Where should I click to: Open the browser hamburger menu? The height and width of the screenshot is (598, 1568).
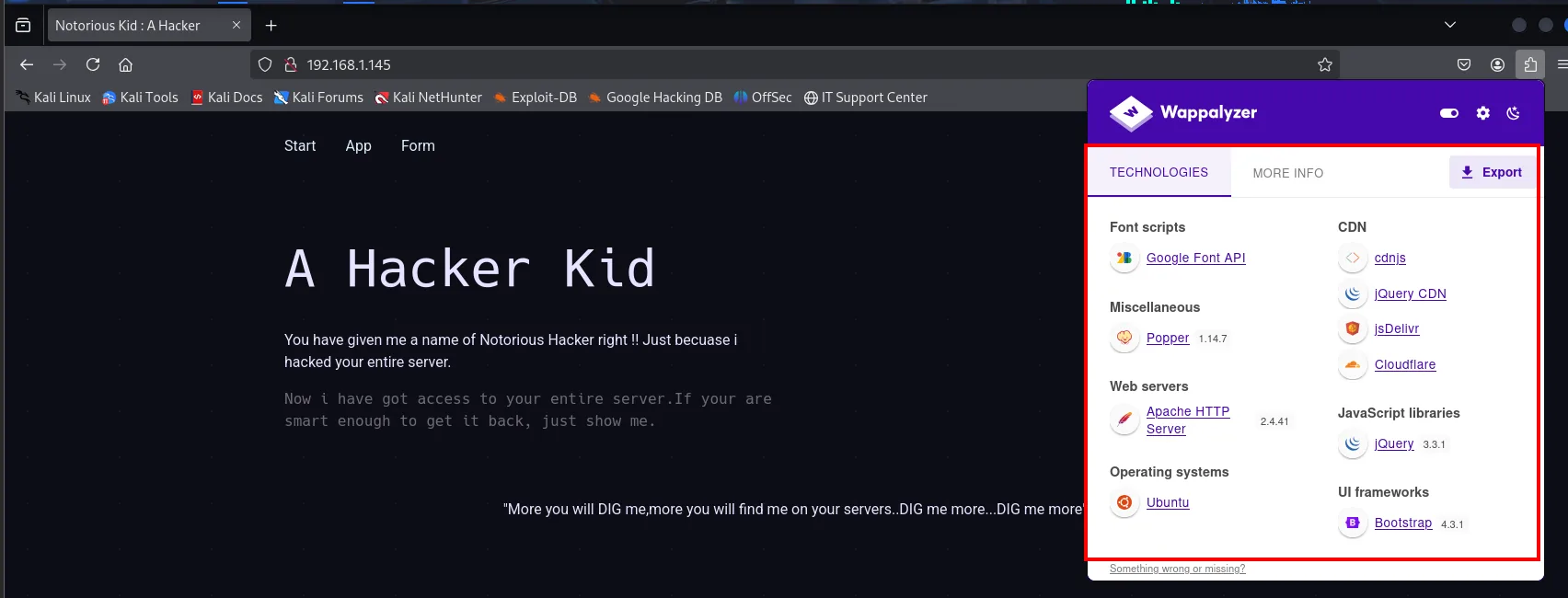click(1562, 64)
